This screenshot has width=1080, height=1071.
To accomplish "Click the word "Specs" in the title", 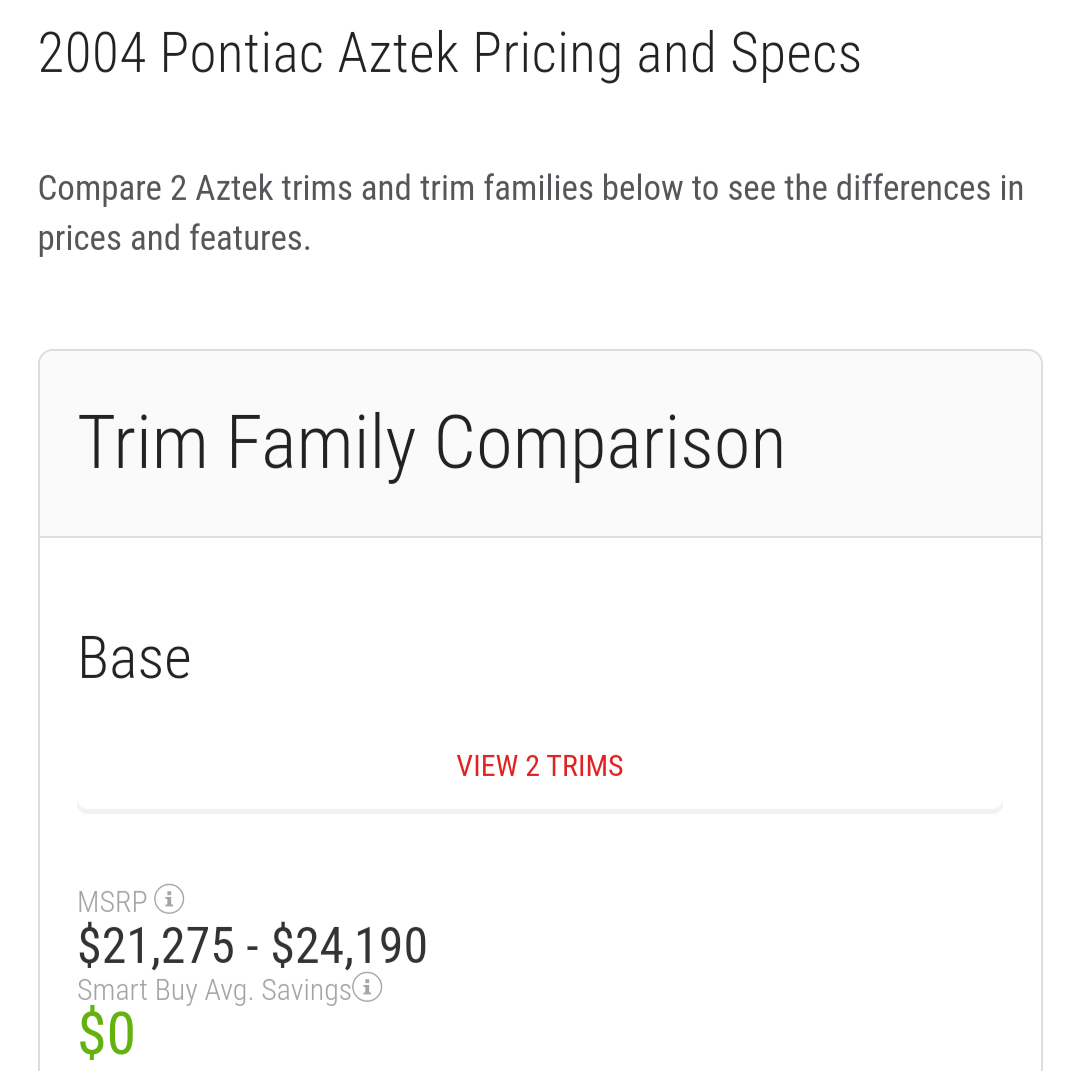I will [x=796, y=53].
